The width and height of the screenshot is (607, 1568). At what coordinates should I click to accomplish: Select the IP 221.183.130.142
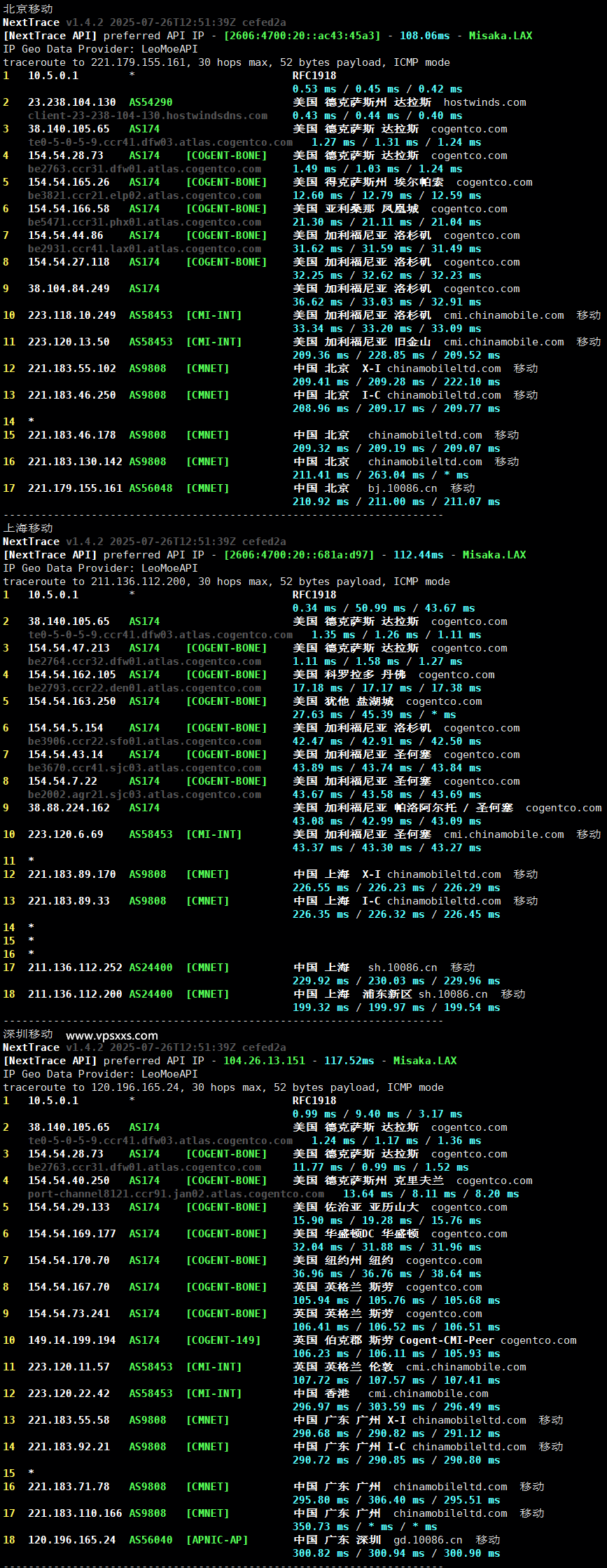[x=75, y=462]
